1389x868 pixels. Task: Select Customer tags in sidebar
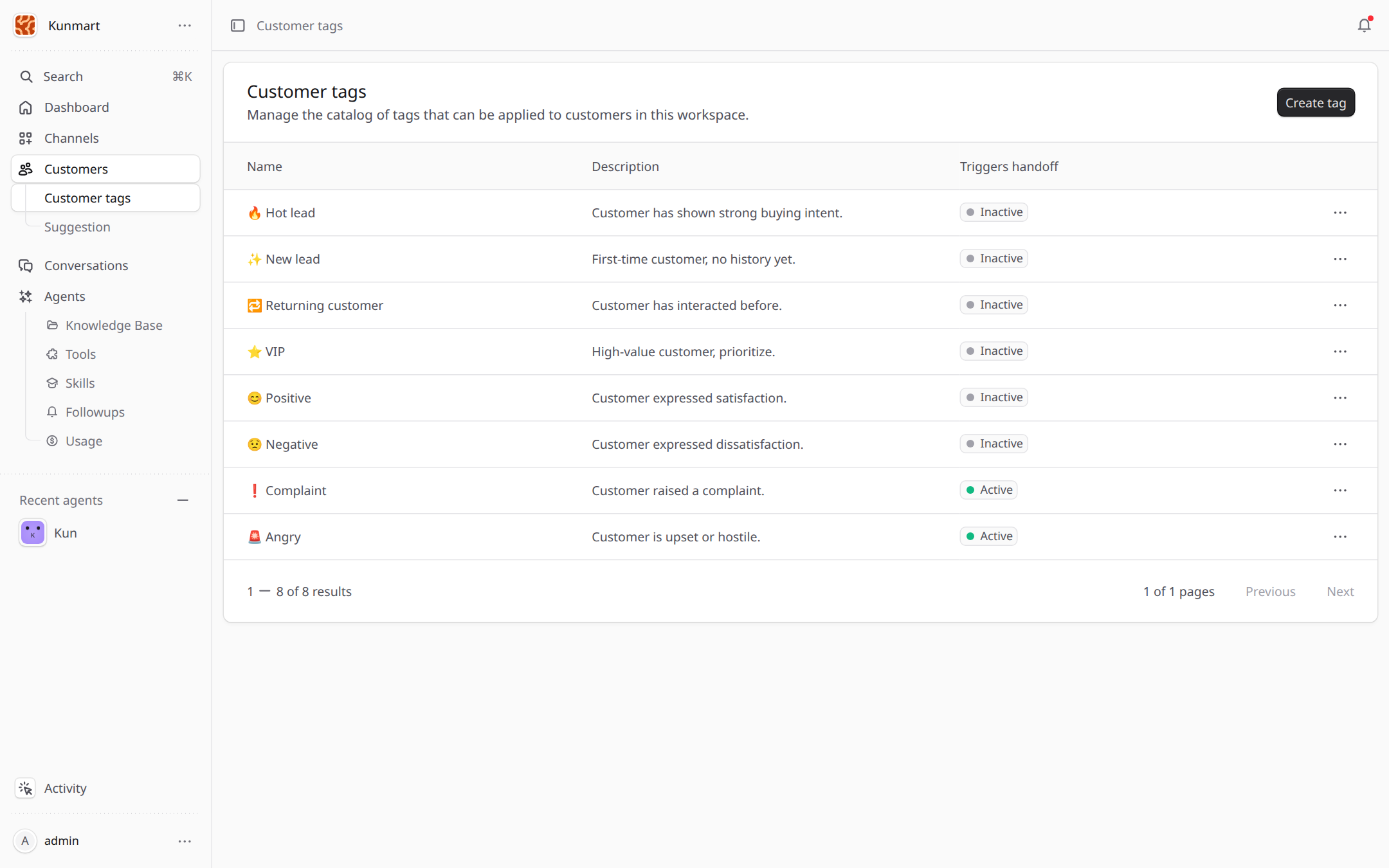click(x=105, y=198)
